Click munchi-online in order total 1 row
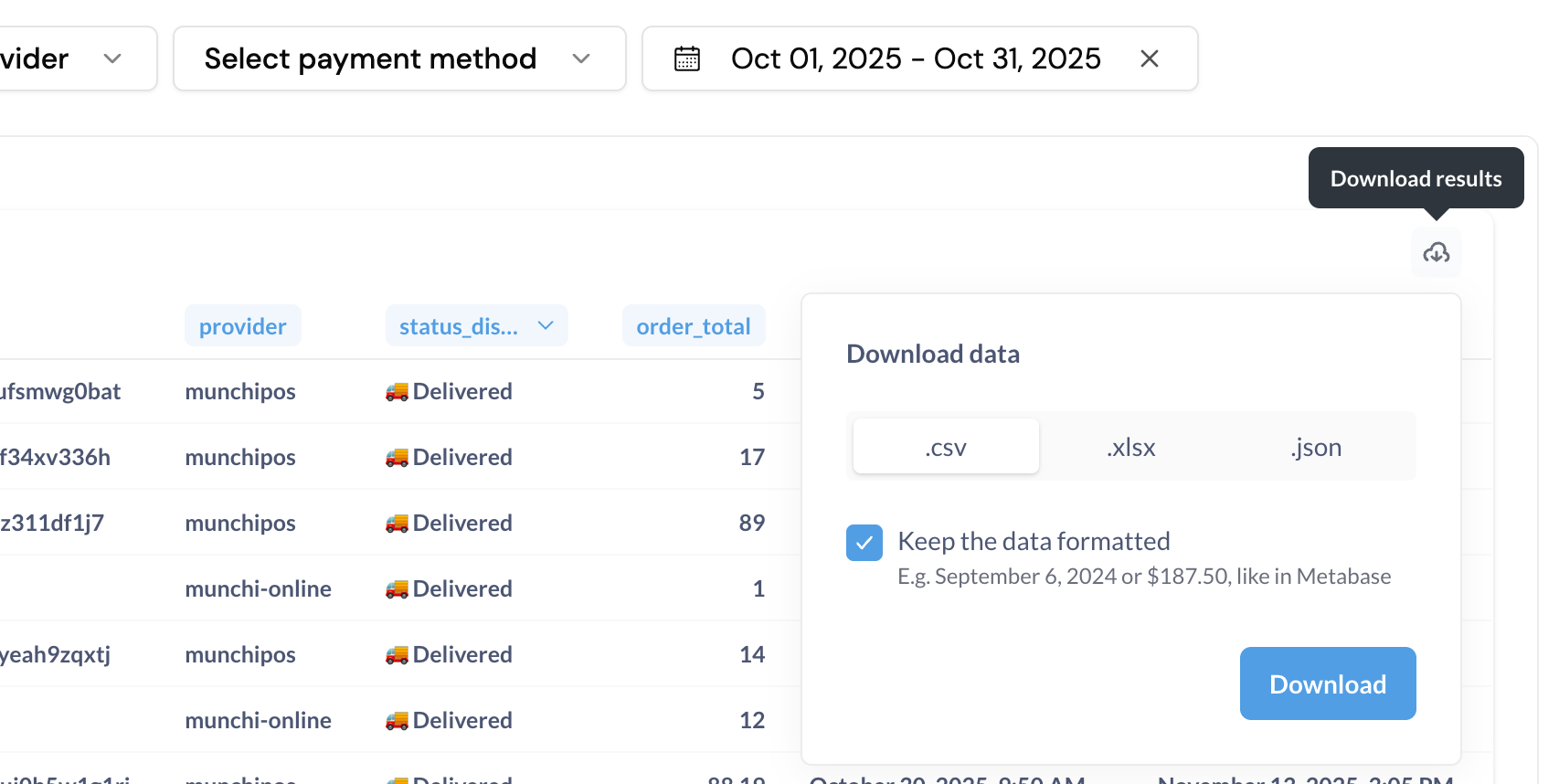This screenshot has width=1559, height=784. 258,589
